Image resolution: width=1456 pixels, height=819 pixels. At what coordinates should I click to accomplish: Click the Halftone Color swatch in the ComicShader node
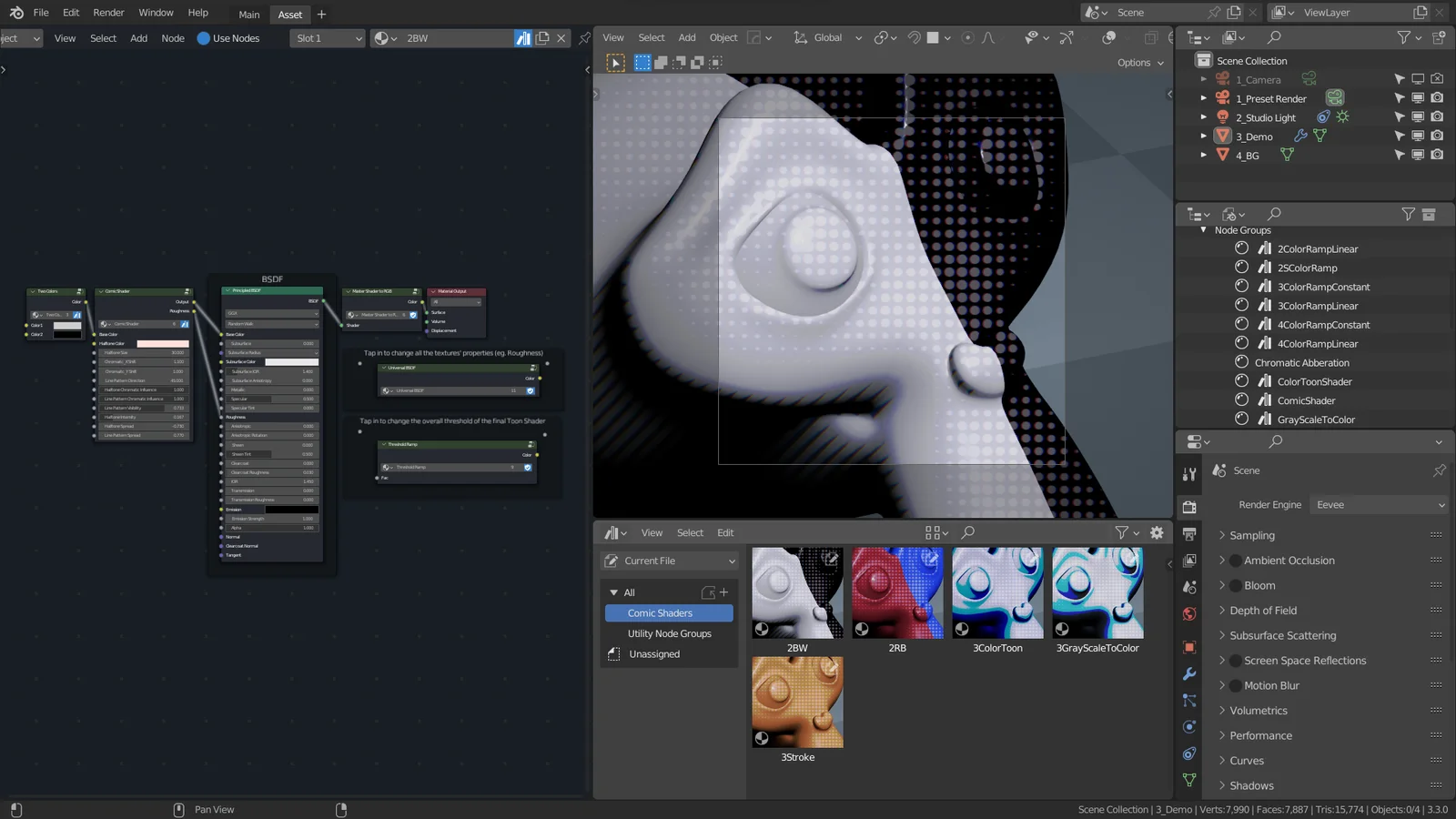pos(164,343)
